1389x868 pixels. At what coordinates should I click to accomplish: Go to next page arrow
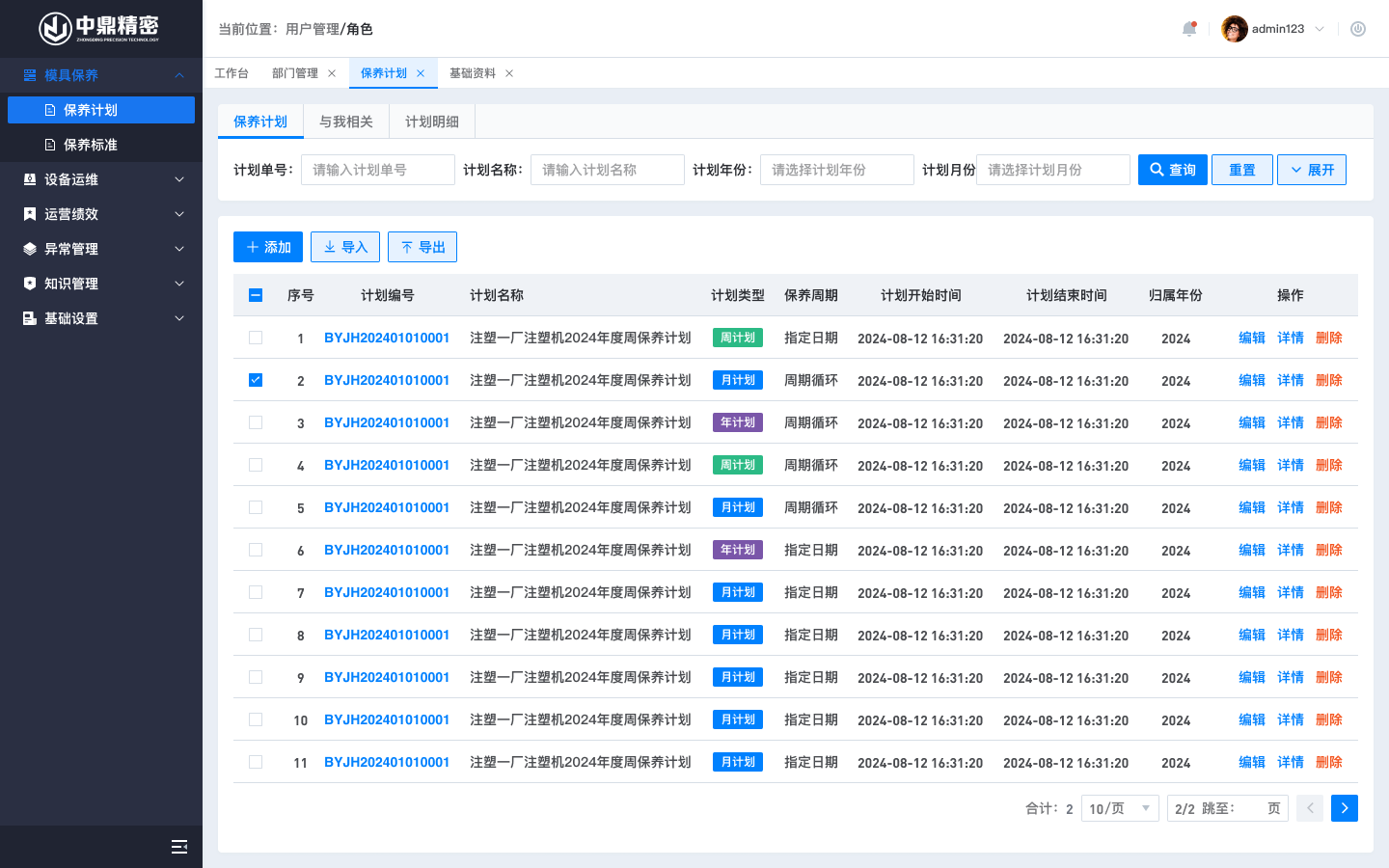(x=1344, y=808)
